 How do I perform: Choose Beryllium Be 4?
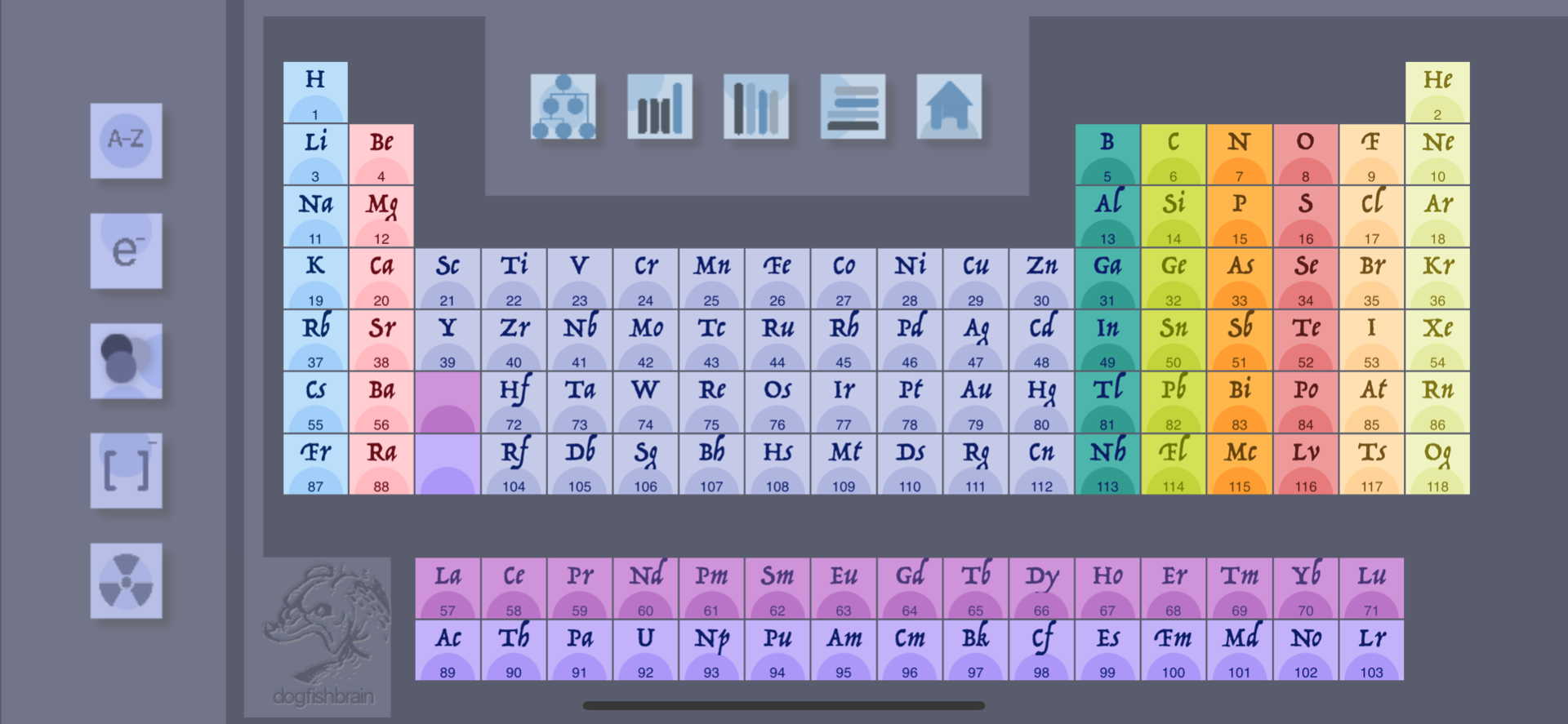[381, 154]
